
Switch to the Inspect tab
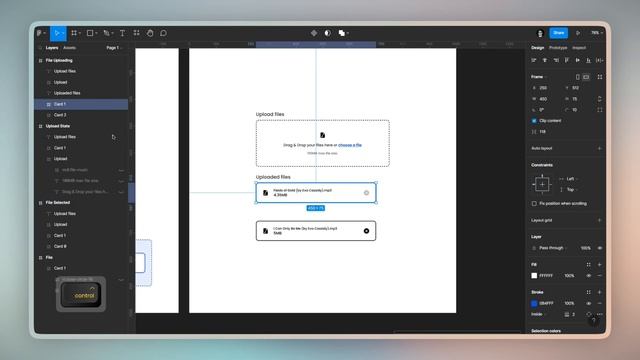(x=579, y=48)
